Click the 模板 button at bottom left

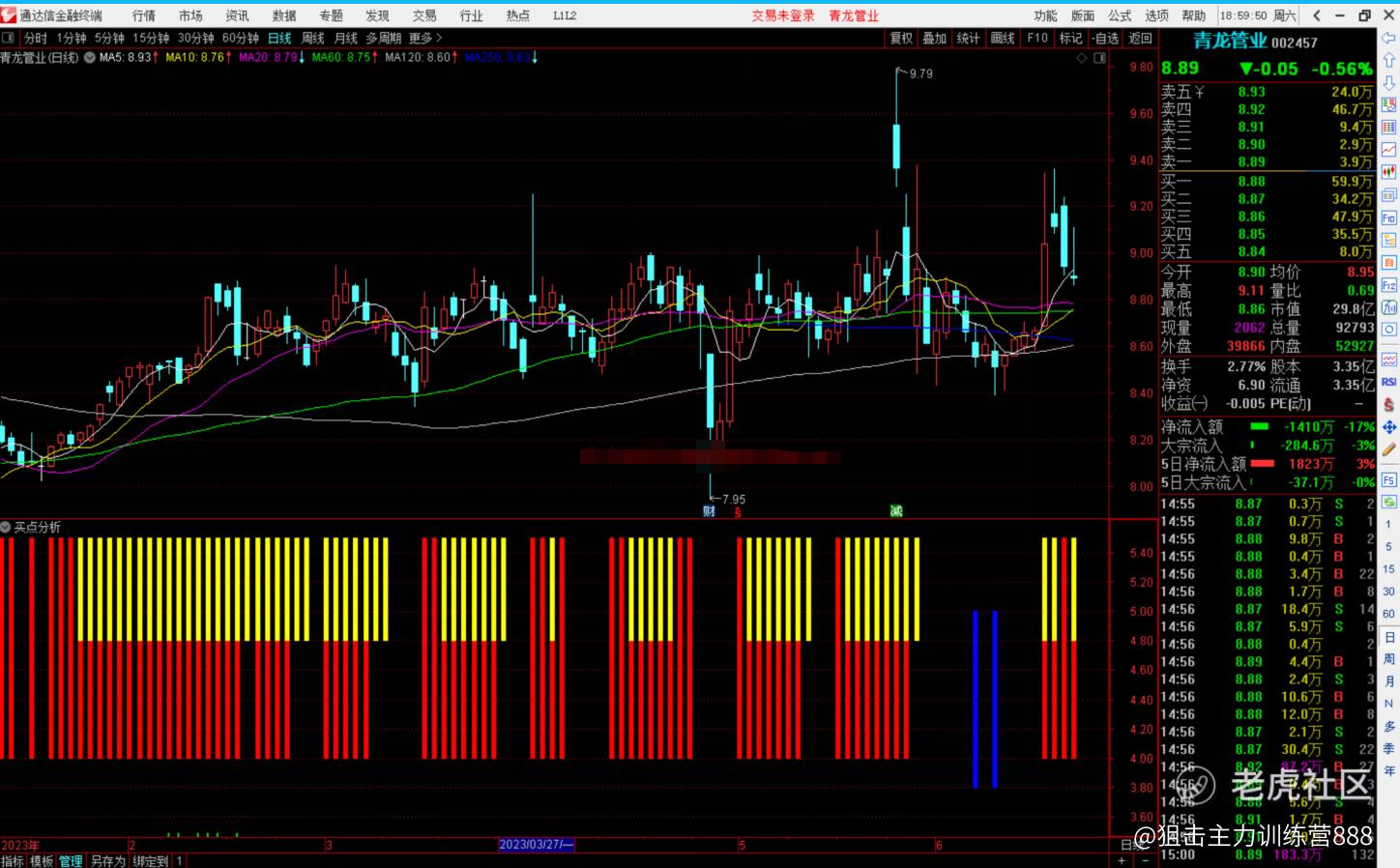point(42,860)
